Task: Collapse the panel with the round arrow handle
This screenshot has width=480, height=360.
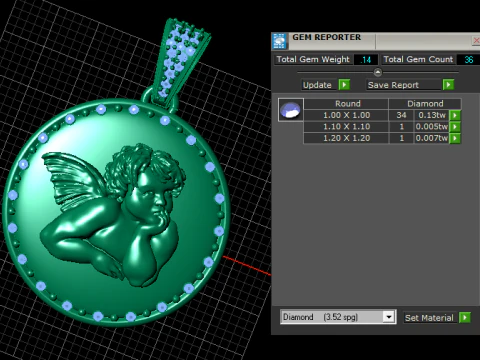Action: [378, 72]
